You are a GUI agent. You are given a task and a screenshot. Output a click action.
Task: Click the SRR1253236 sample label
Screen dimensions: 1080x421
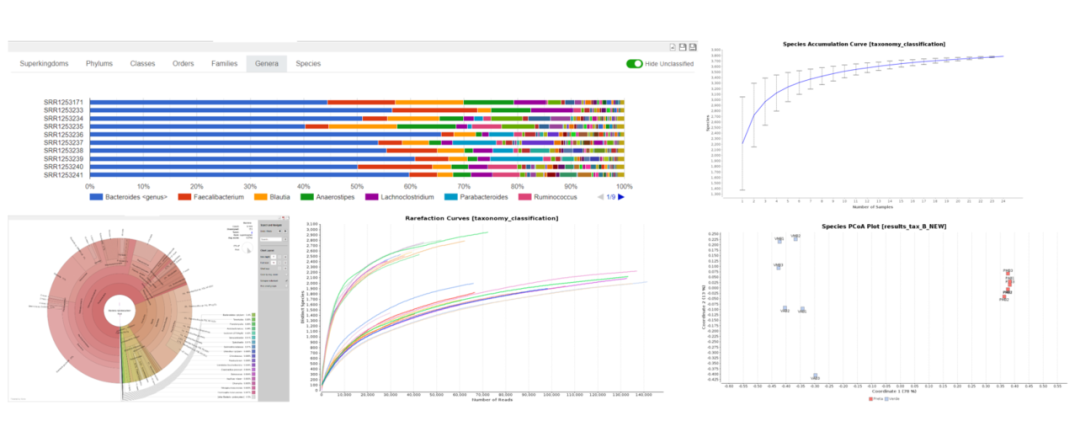63,135
